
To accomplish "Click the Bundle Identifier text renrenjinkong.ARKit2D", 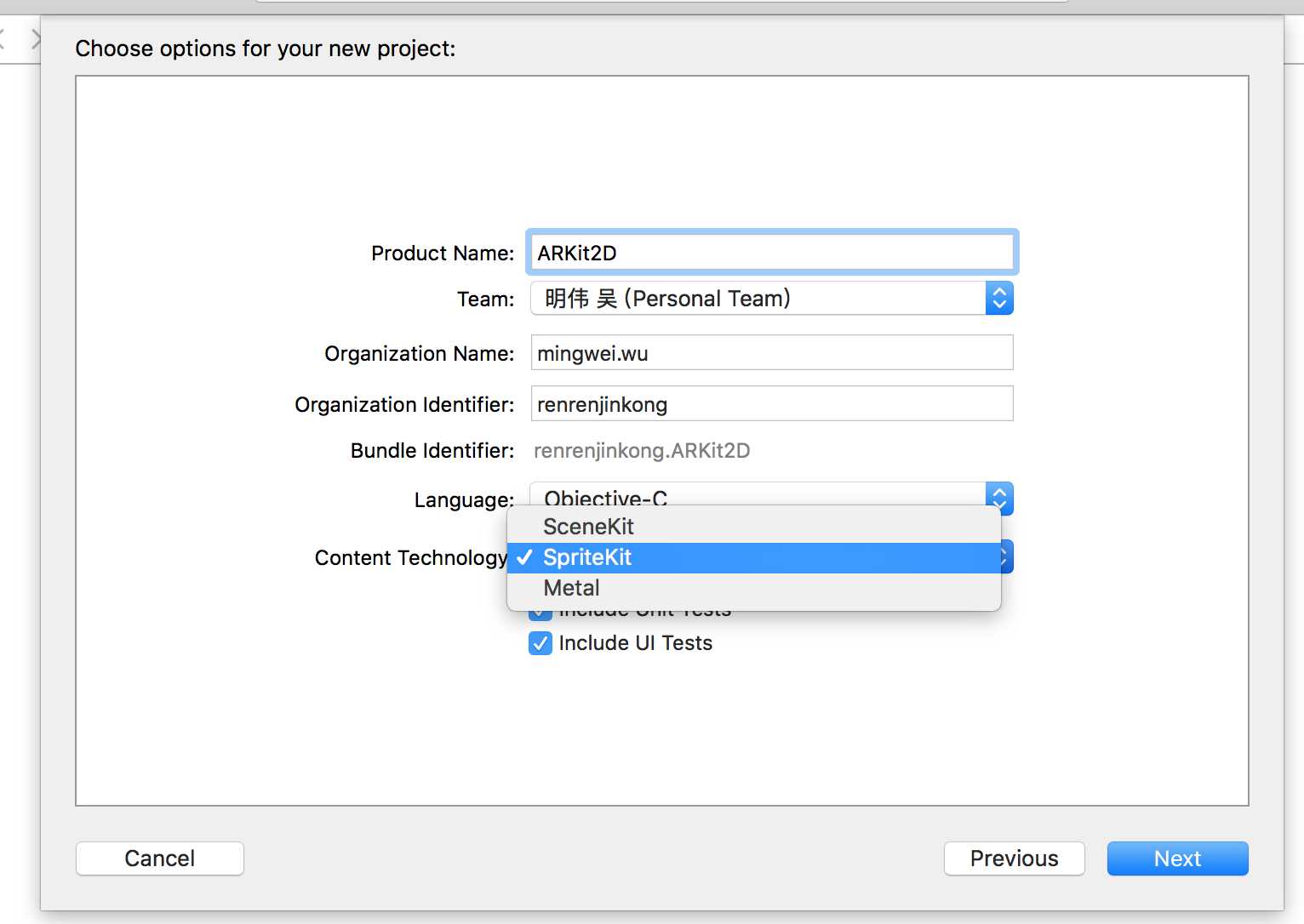I will click(x=642, y=451).
